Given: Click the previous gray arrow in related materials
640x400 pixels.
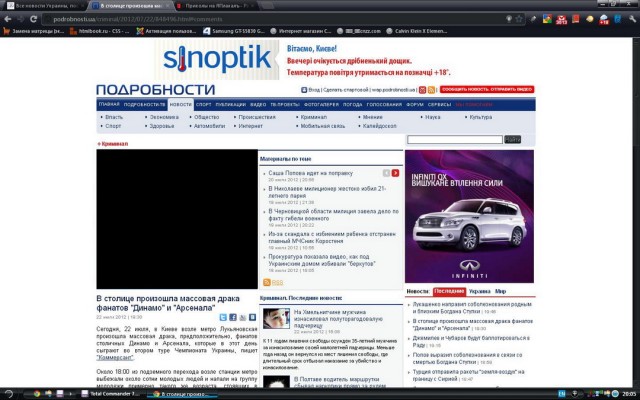Looking at the screenshot, I should coord(386,173).
